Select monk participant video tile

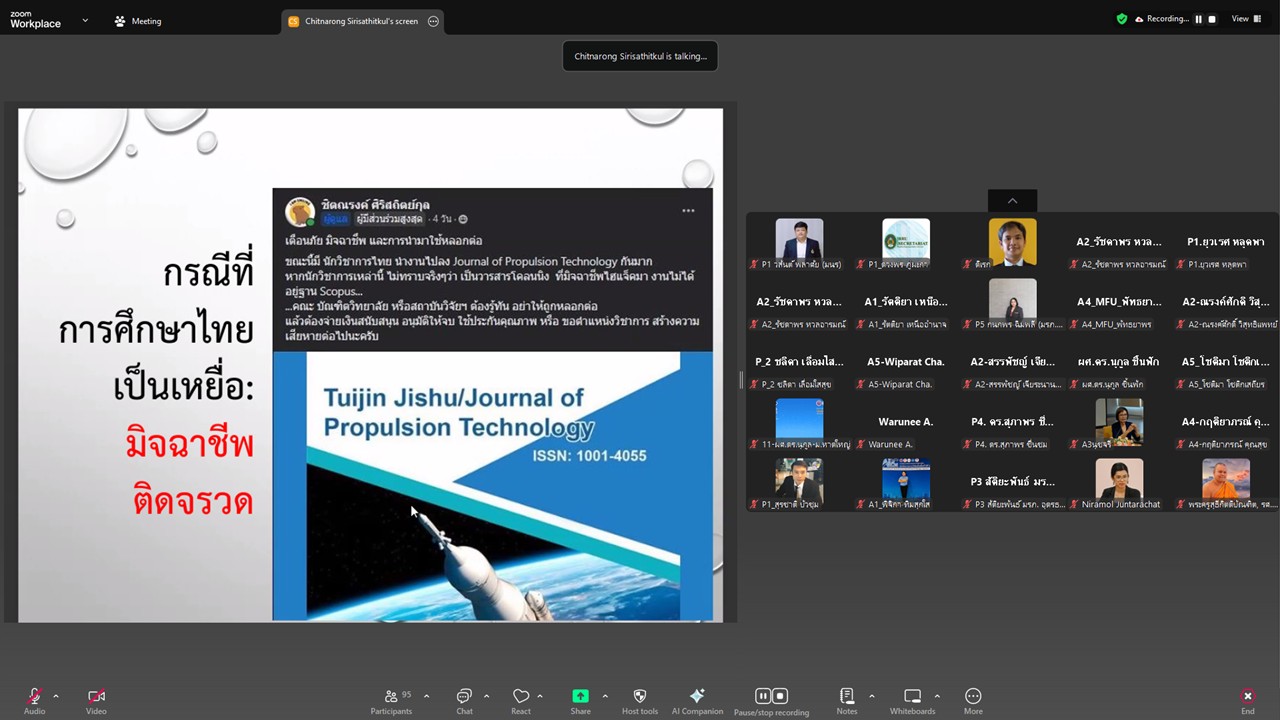1225,484
